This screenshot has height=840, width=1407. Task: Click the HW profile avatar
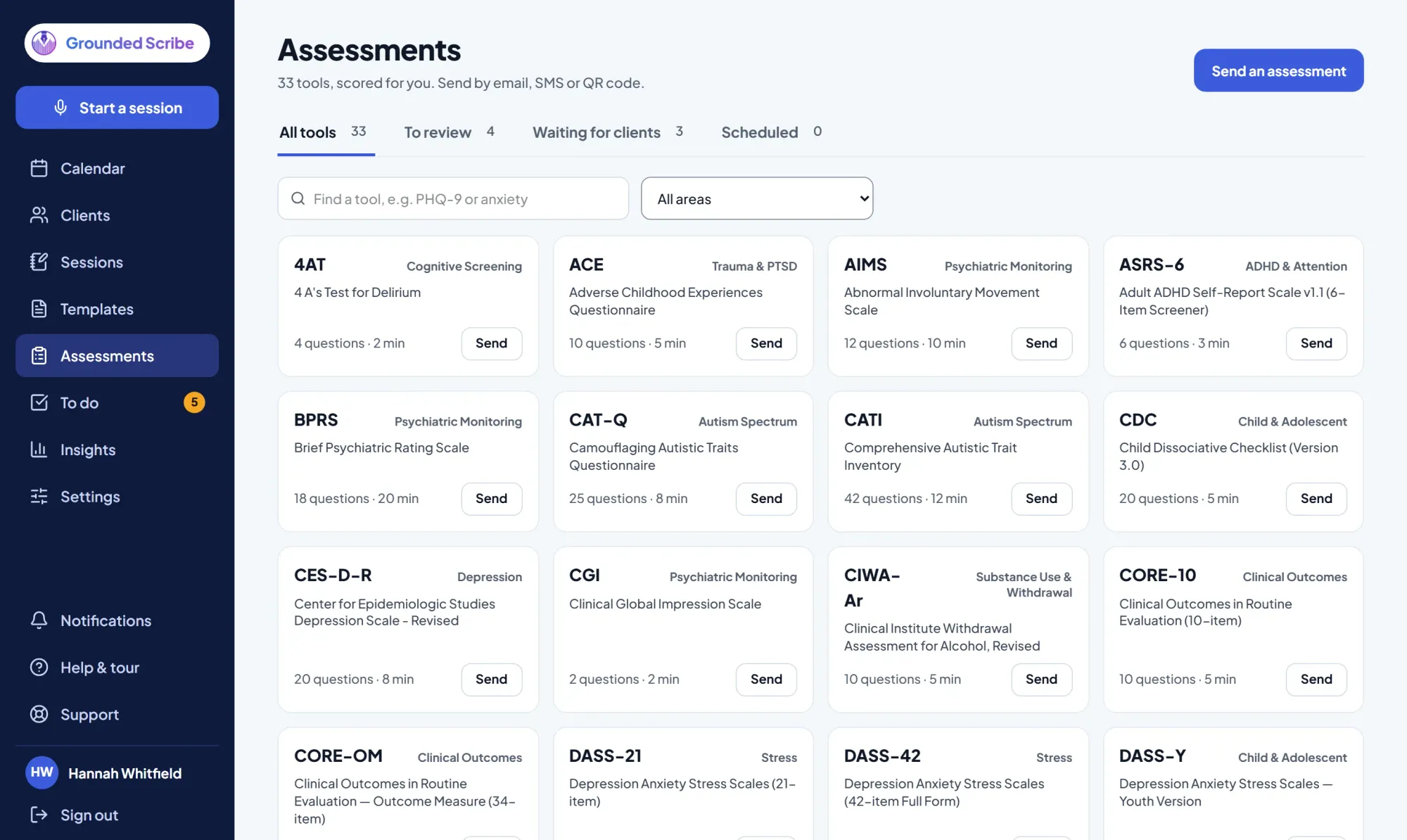[42, 772]
